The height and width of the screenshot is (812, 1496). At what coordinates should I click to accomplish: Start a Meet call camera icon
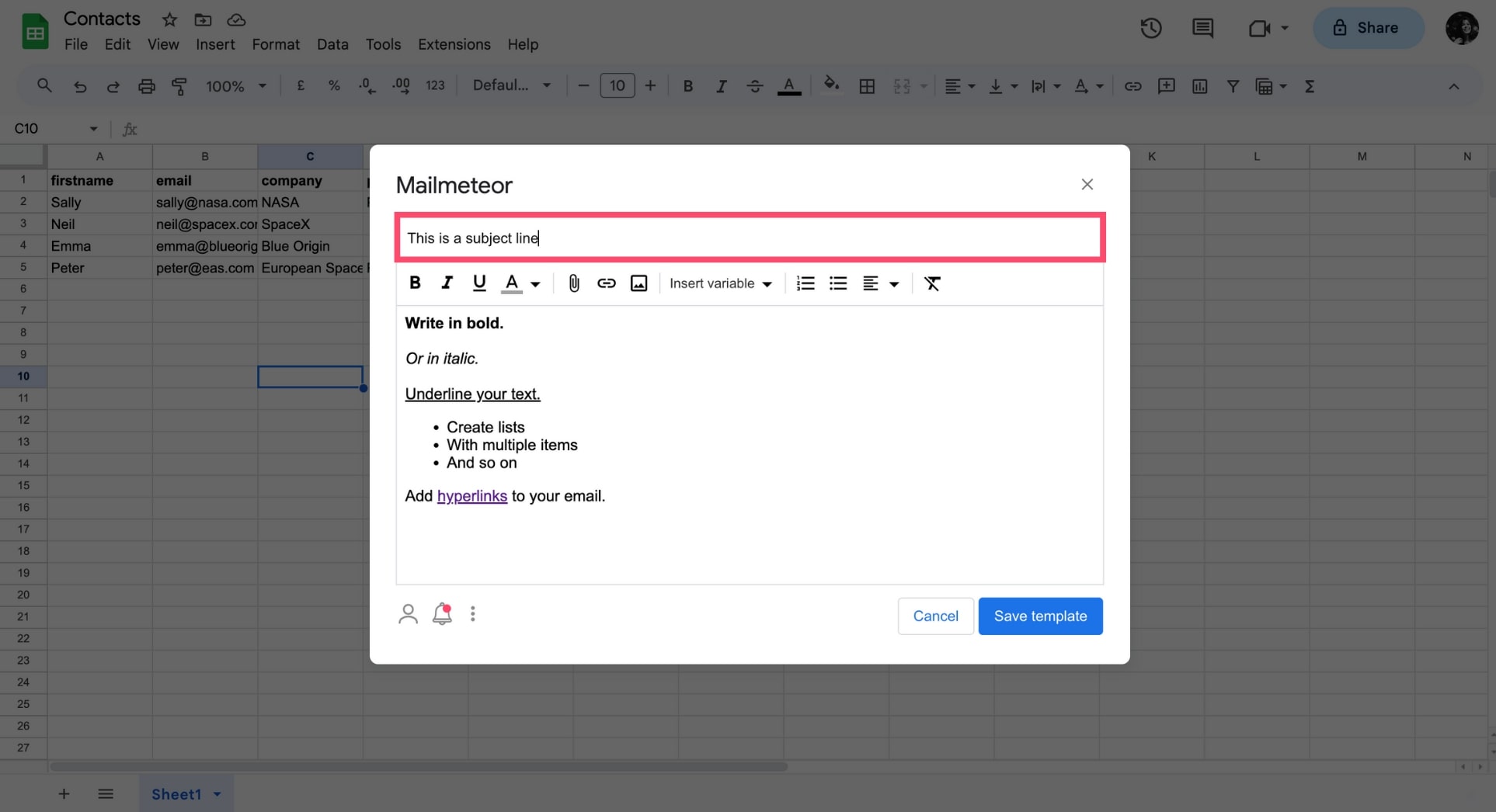point(1259,28)
